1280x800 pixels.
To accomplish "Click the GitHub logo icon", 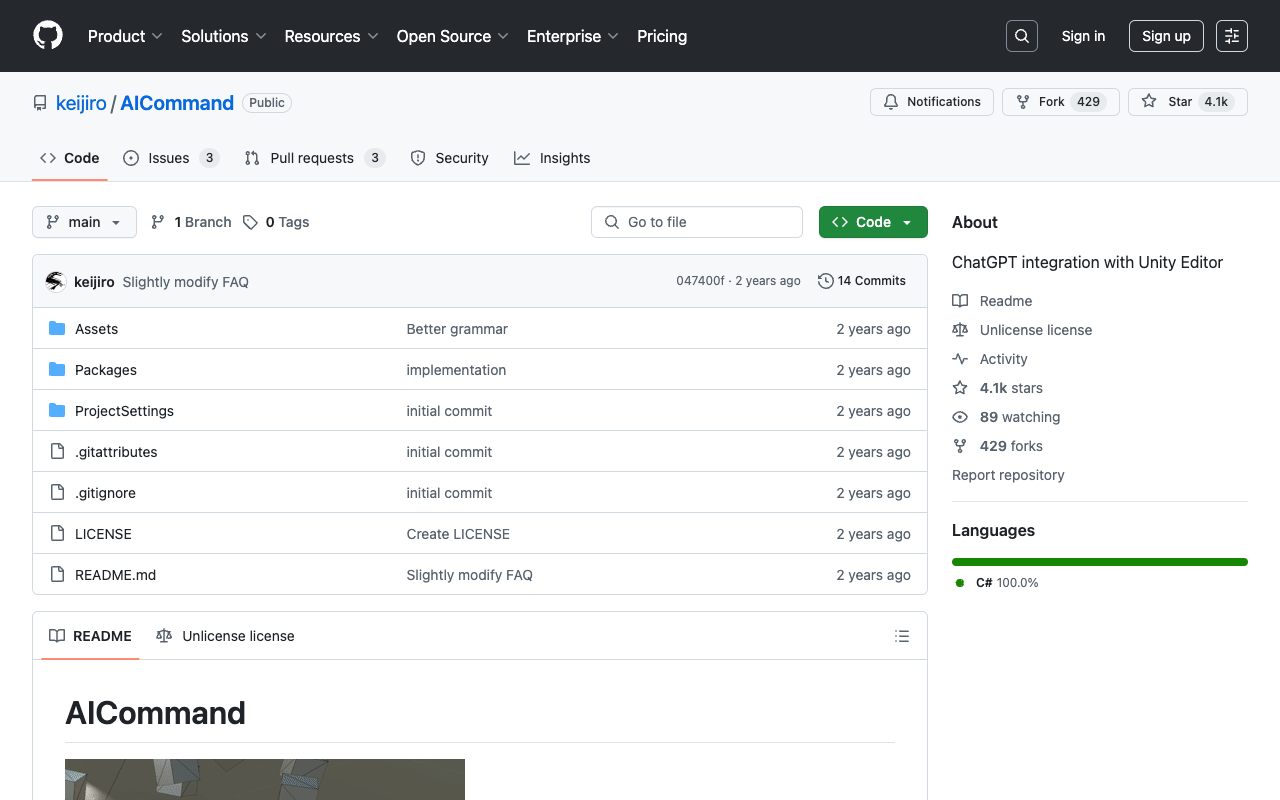I will pyautogui.click(x=48, y=36).
